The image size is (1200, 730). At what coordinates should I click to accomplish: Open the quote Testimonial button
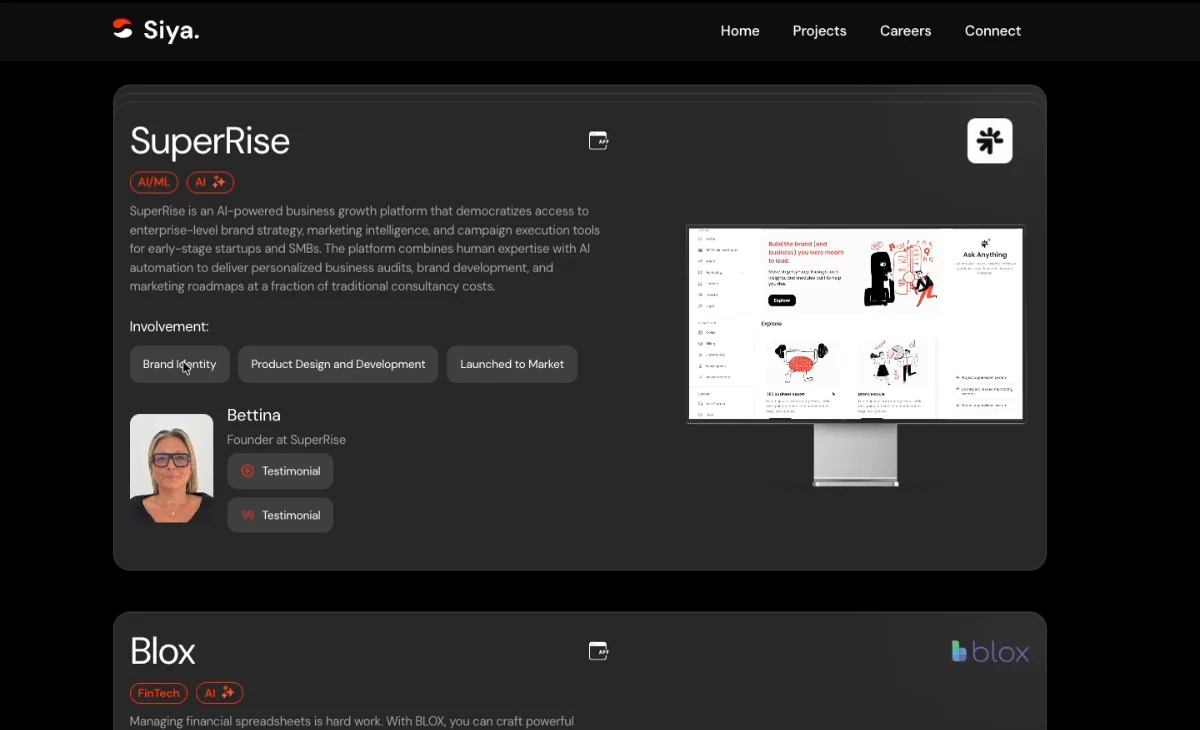point(280,515)
